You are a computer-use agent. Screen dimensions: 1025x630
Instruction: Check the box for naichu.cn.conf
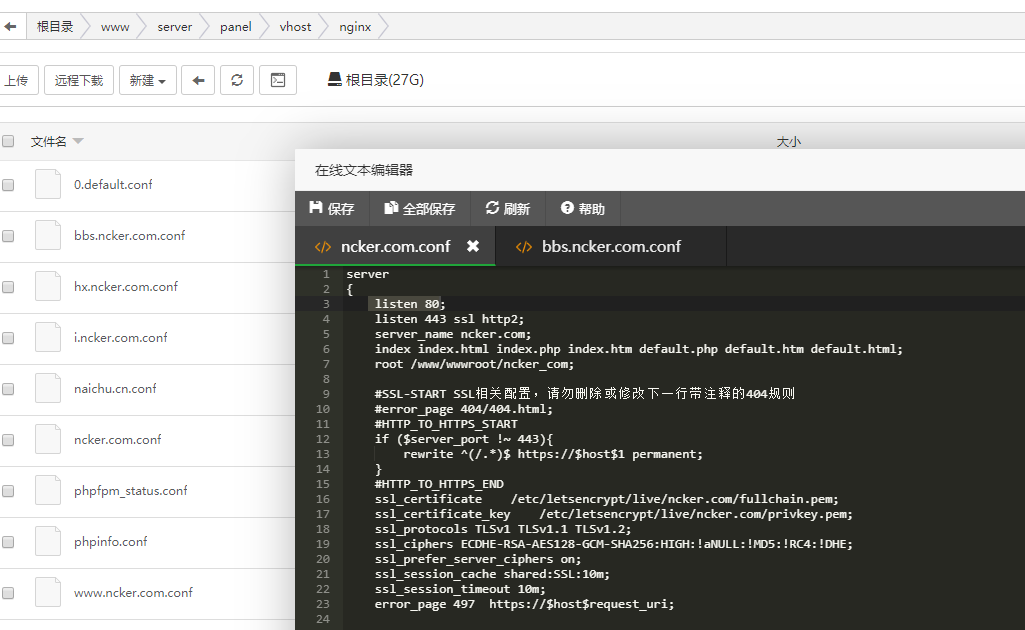click(x=8, y=389)
